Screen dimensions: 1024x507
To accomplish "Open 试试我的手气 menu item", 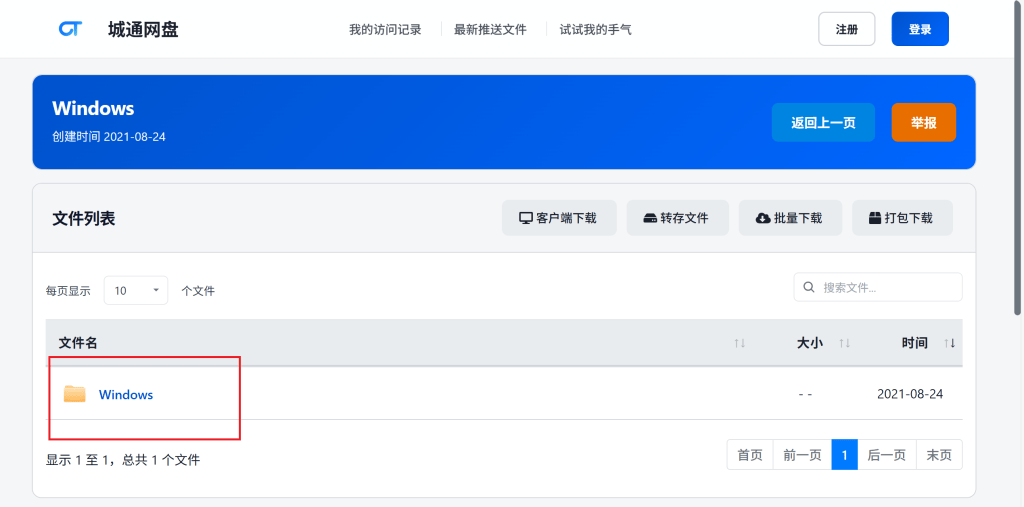I will pyautogui.click(x=595, y=30).
